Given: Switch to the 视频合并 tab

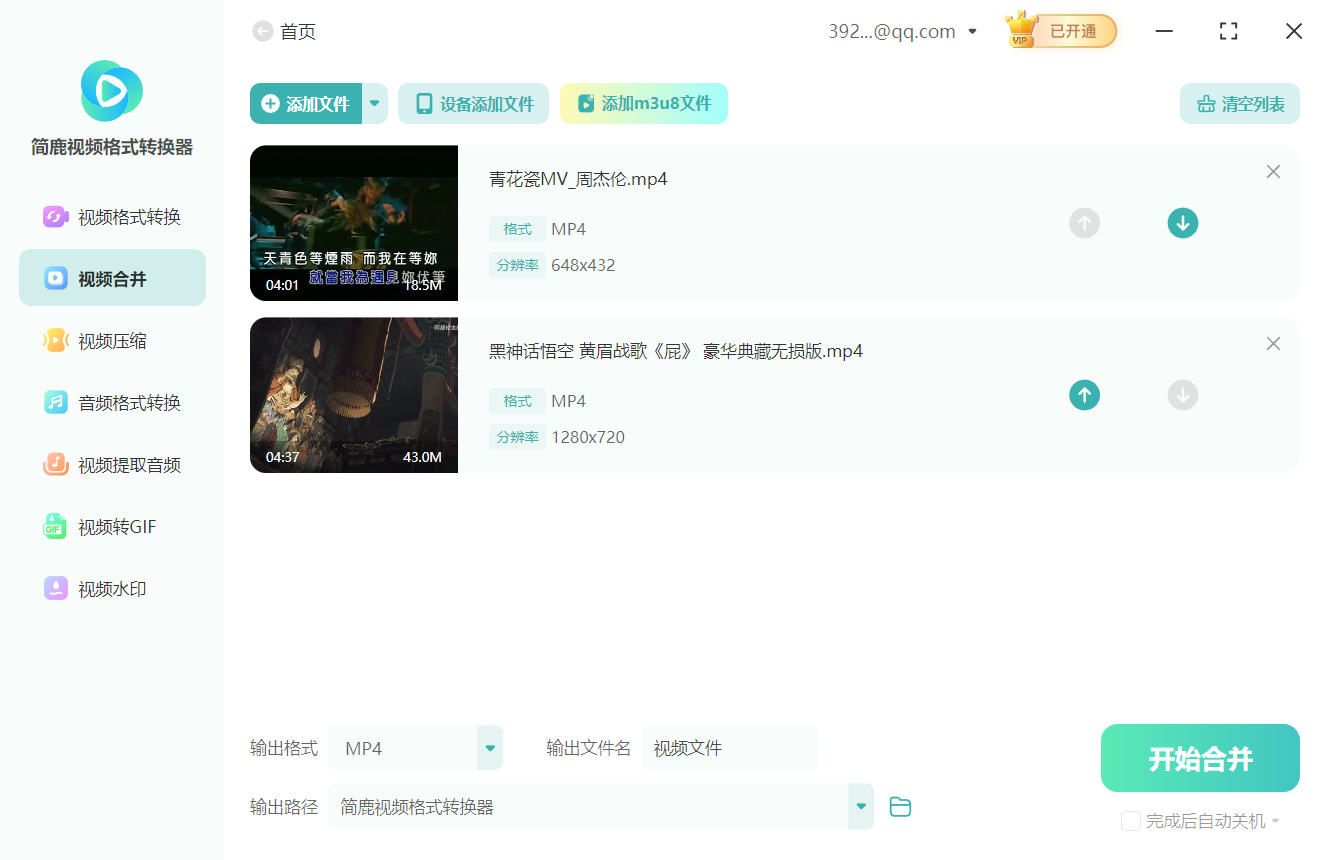Looking at the screenshot, I should pos(112,278).
